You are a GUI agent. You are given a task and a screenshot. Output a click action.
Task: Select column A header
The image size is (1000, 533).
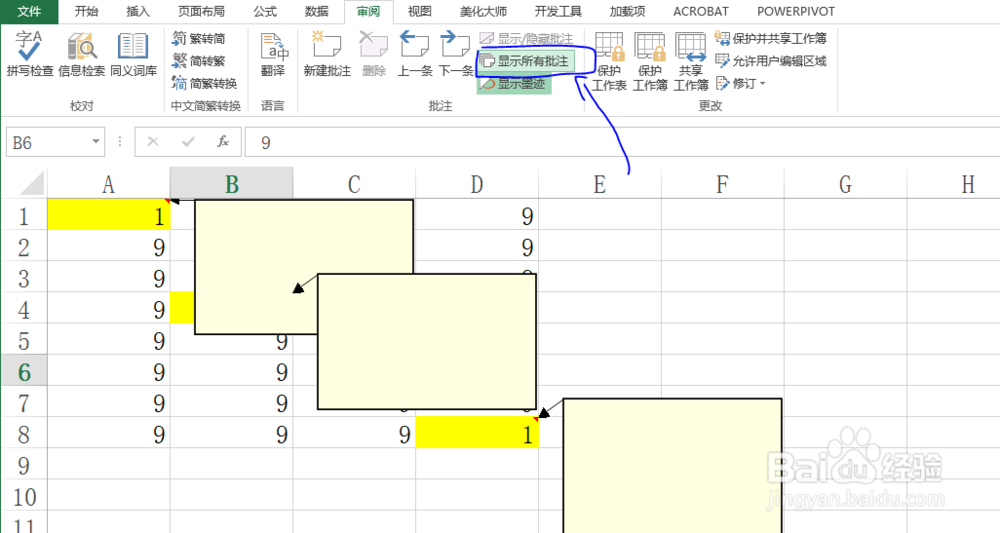point(108,184)
